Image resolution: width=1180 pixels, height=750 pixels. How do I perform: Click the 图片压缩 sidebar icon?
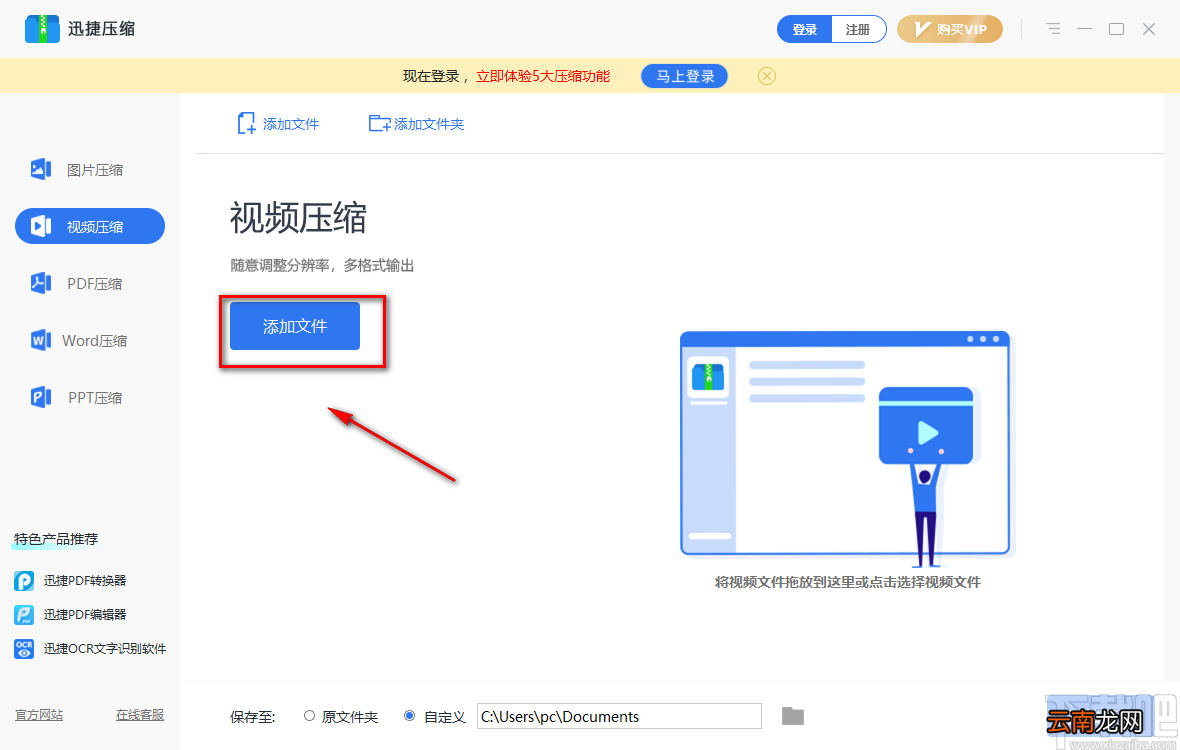pyautogui.click(x=41, y=169)
